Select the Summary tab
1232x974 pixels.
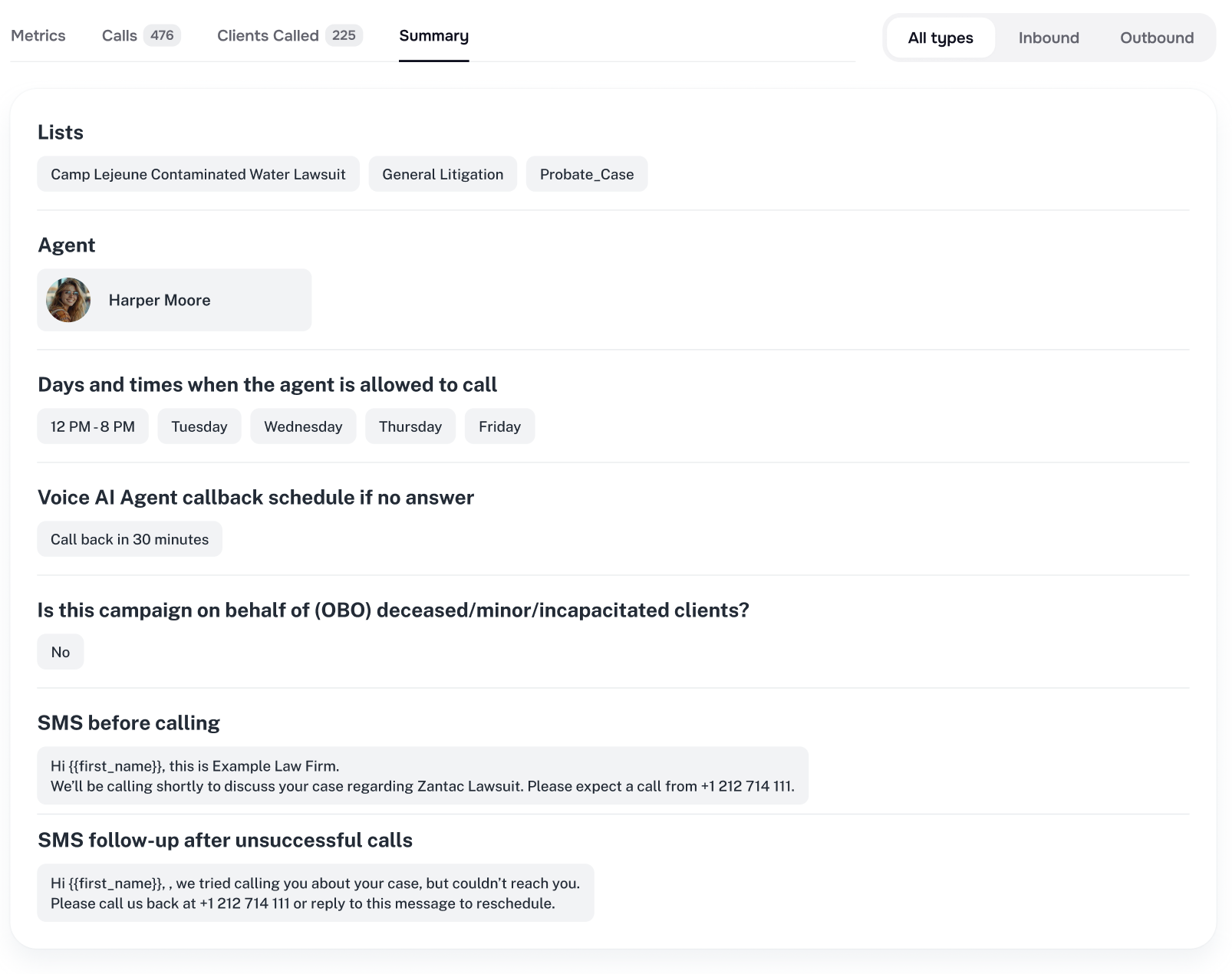coord(433,35)
